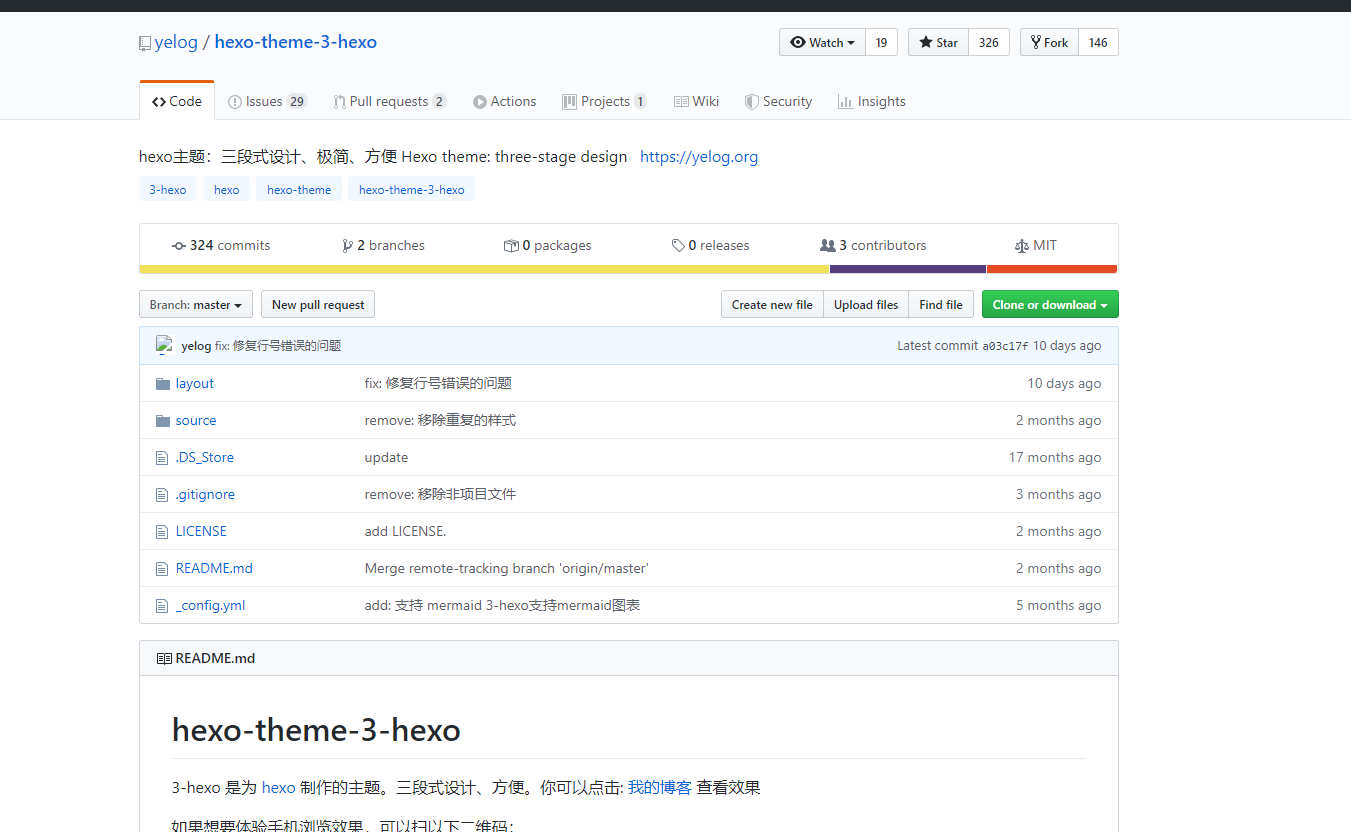The height and width of the screenshot is (832, 1351).
Task: Click the purple language bar segment
Action: [x=908, y=269]
